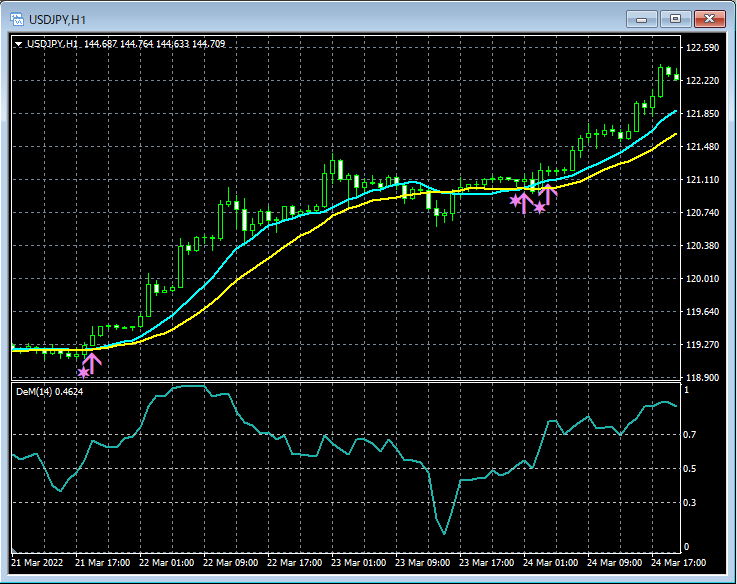Click the 23 Mar 01:00 time label
The width and height of the screenshot is (737, 584).
coord(359,562)
